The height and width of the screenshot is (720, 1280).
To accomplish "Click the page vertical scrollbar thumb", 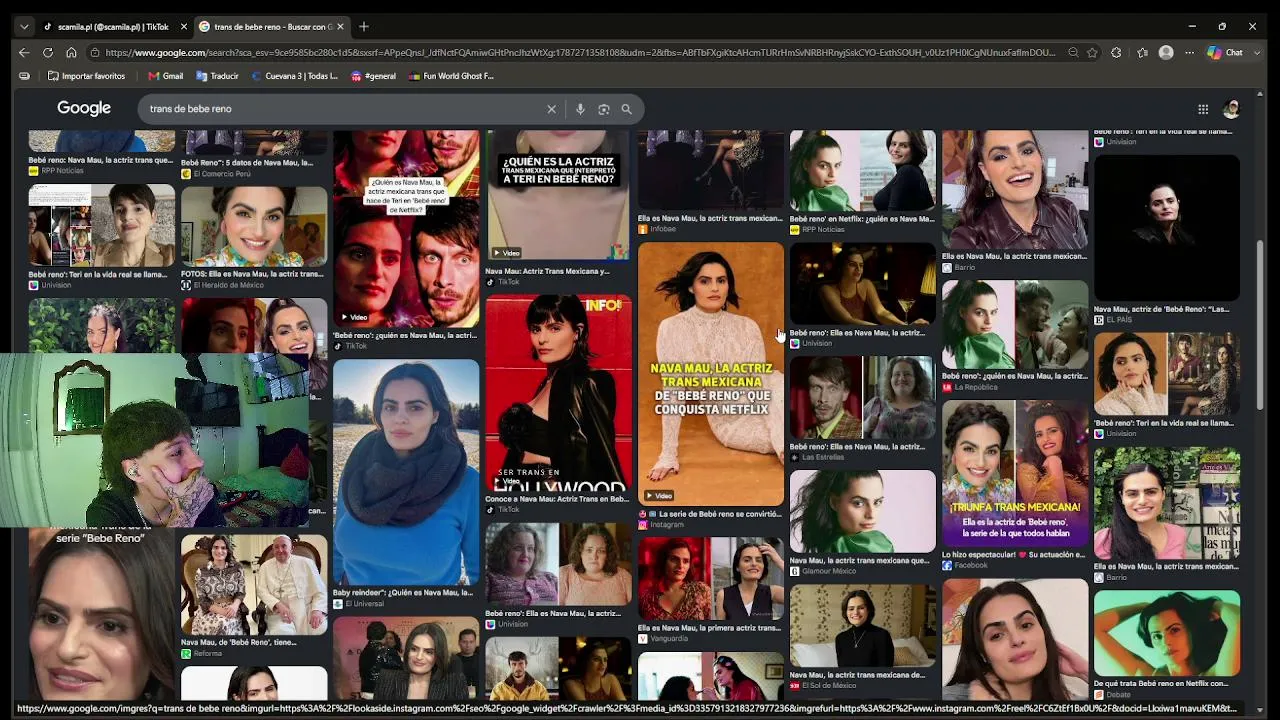I will point(1259,325).
